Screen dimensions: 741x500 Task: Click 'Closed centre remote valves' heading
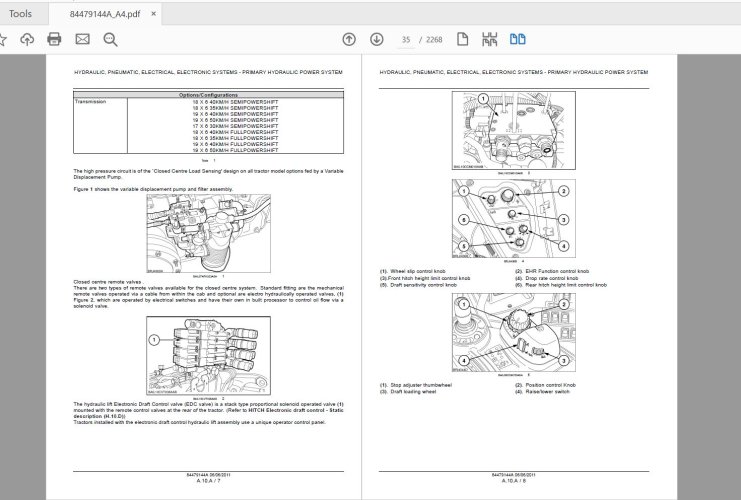point(107,282)
